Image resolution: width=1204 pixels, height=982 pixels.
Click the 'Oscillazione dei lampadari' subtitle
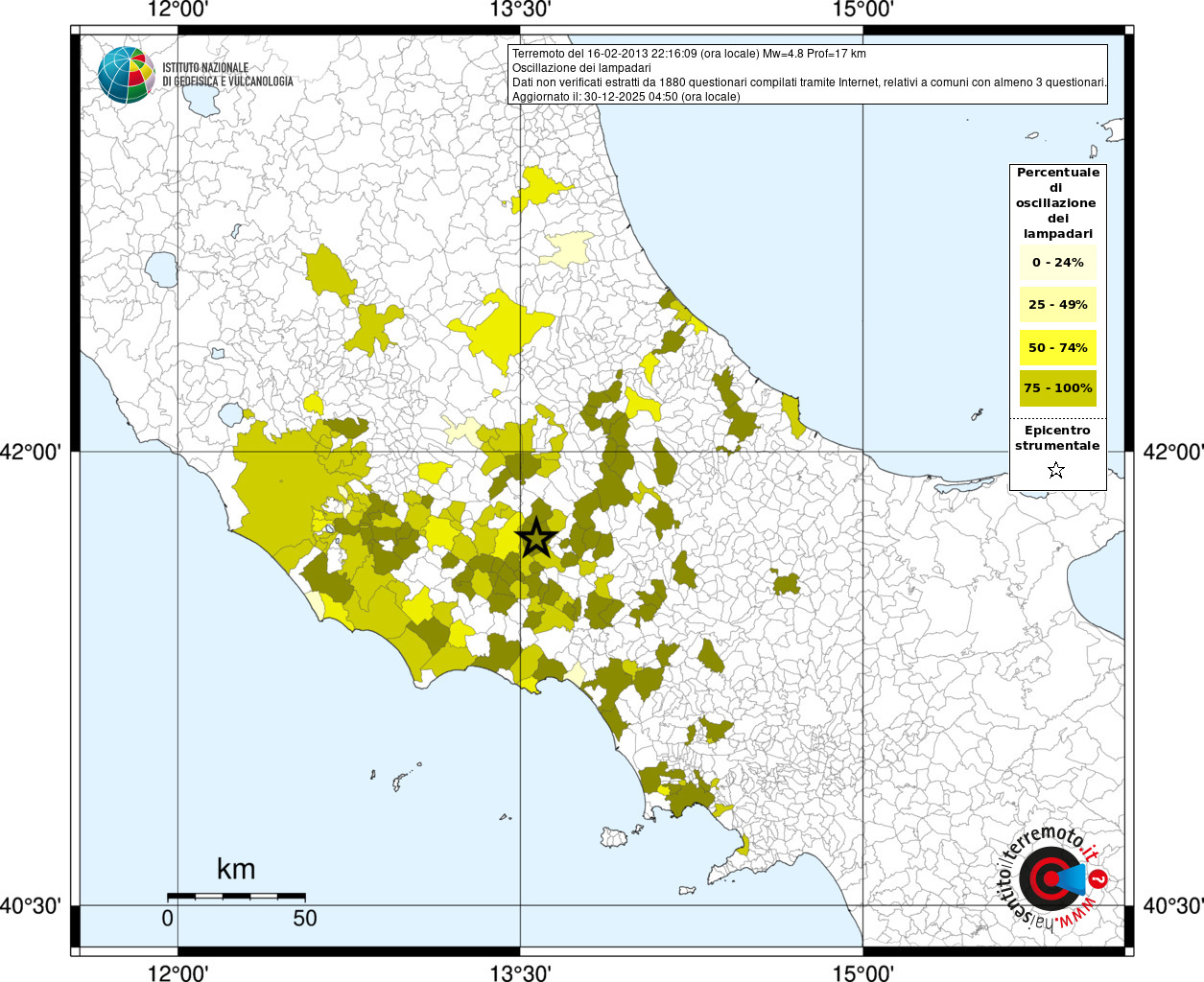pos(581,68)
